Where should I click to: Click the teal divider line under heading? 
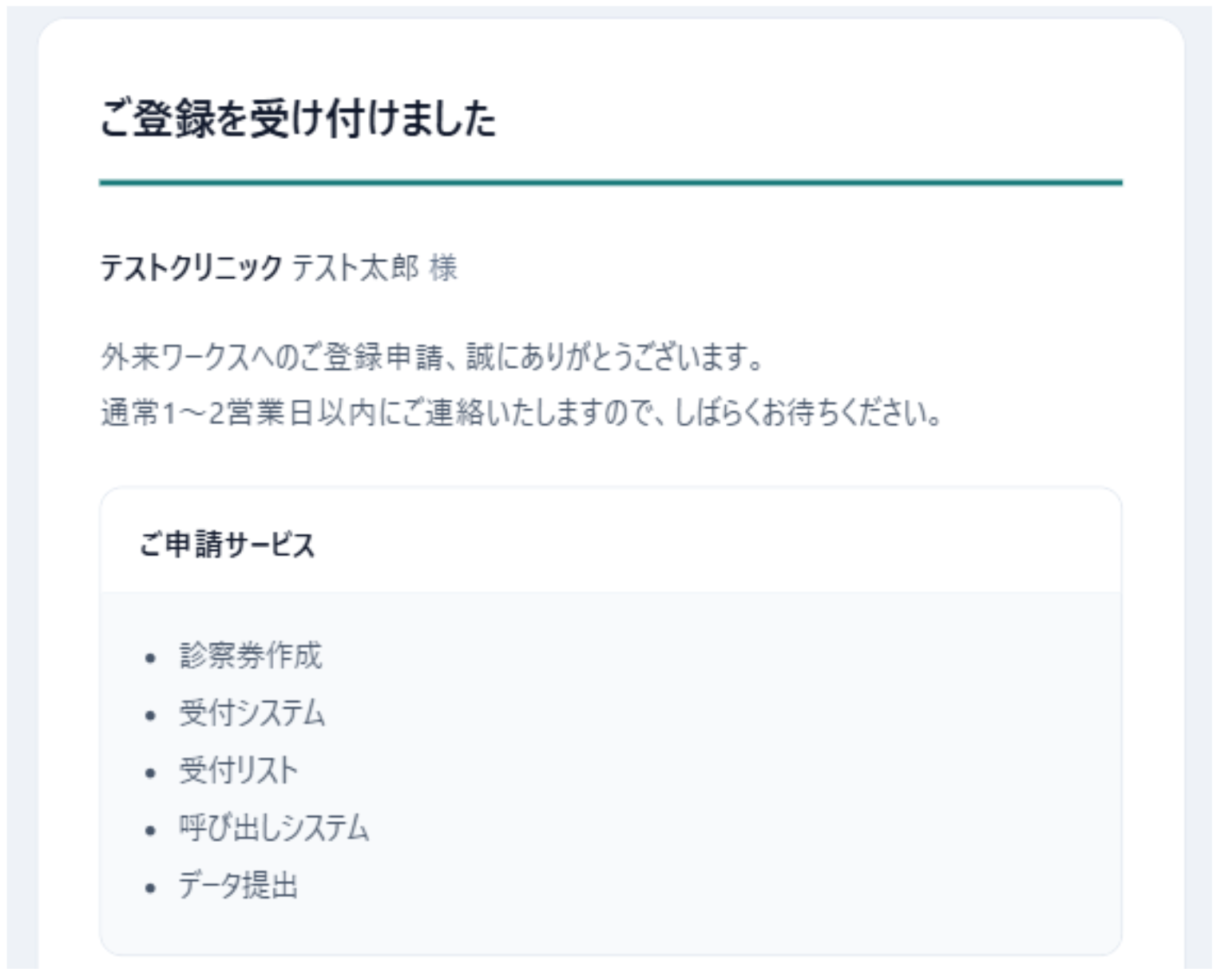pos(610,183)
